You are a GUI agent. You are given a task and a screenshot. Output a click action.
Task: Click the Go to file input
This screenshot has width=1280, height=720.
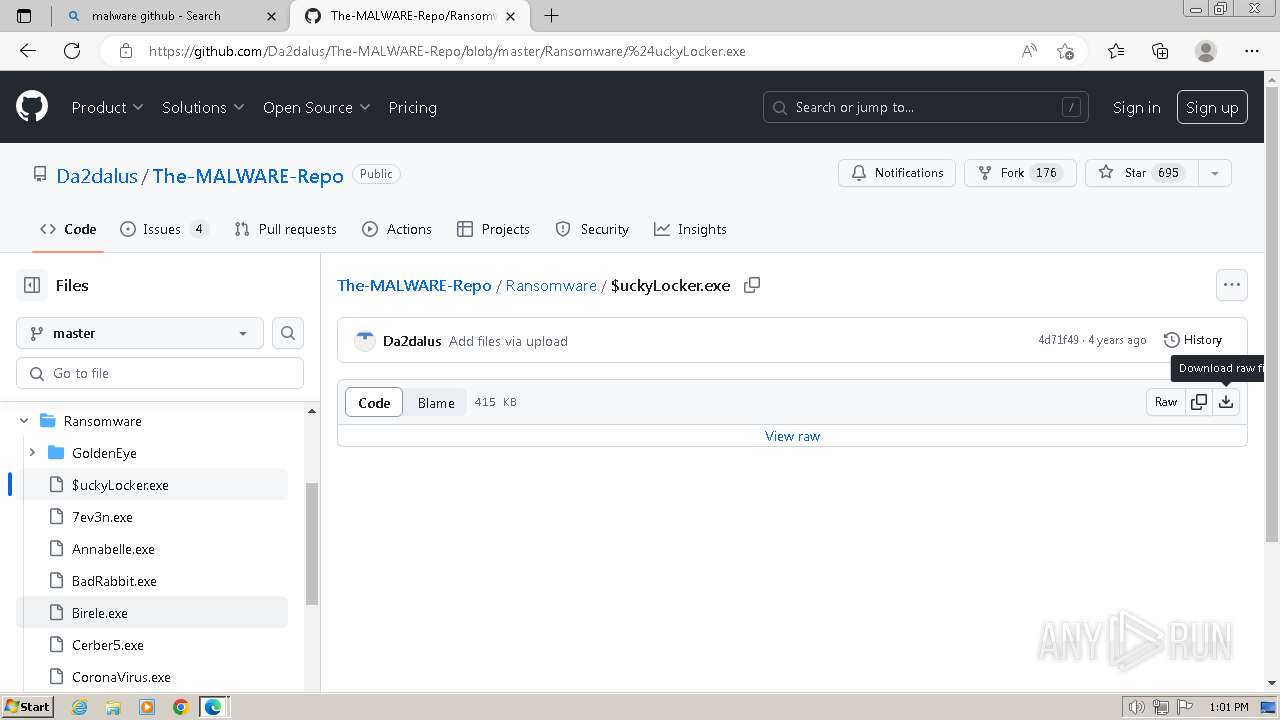tap(160, 373)
